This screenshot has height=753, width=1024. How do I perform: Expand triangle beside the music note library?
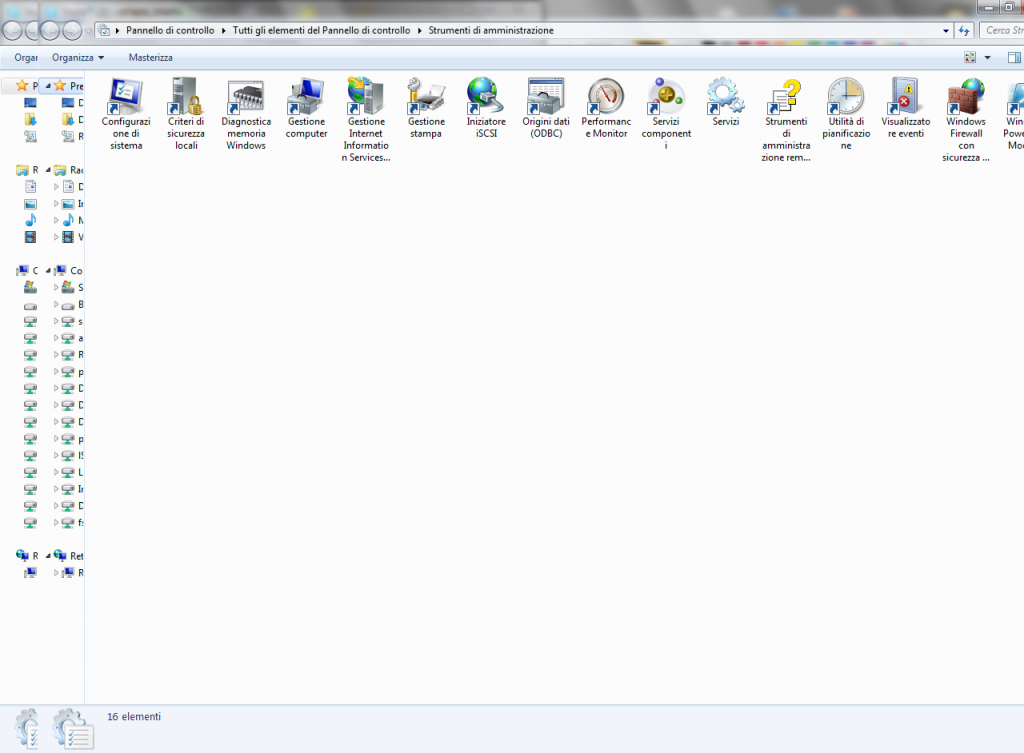(56, 220)
